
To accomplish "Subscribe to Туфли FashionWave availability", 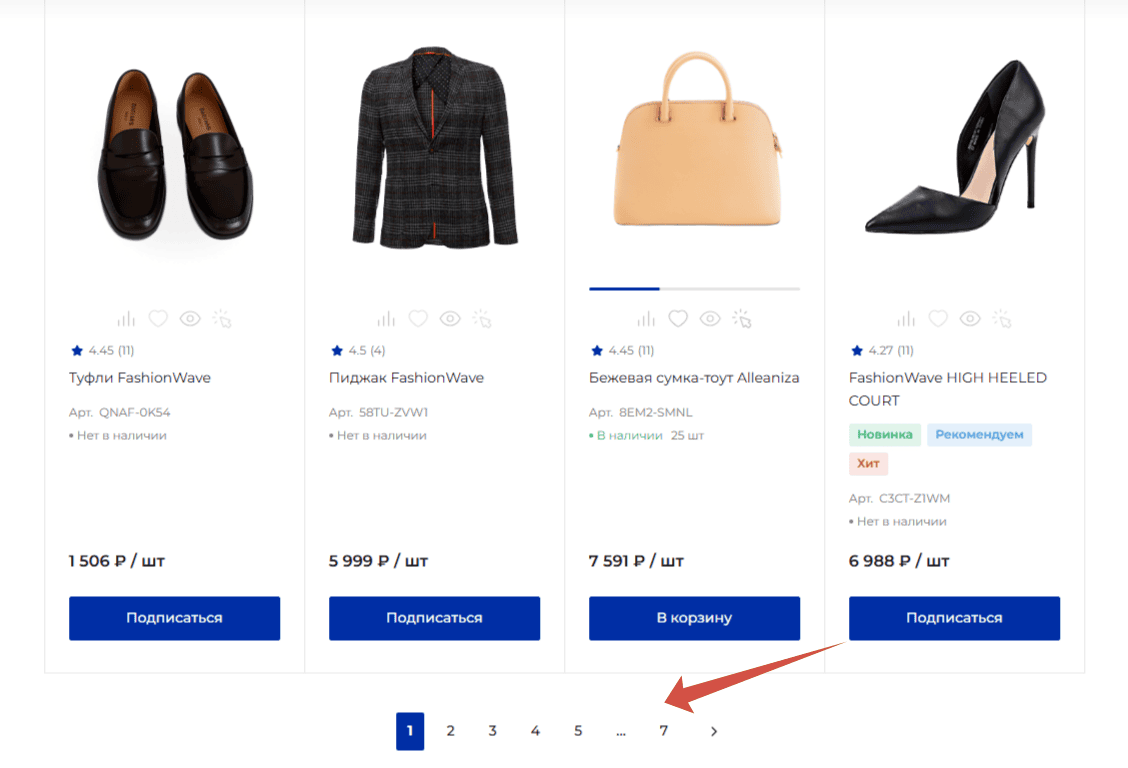I will pyautogui.click(x=174, y=618).
